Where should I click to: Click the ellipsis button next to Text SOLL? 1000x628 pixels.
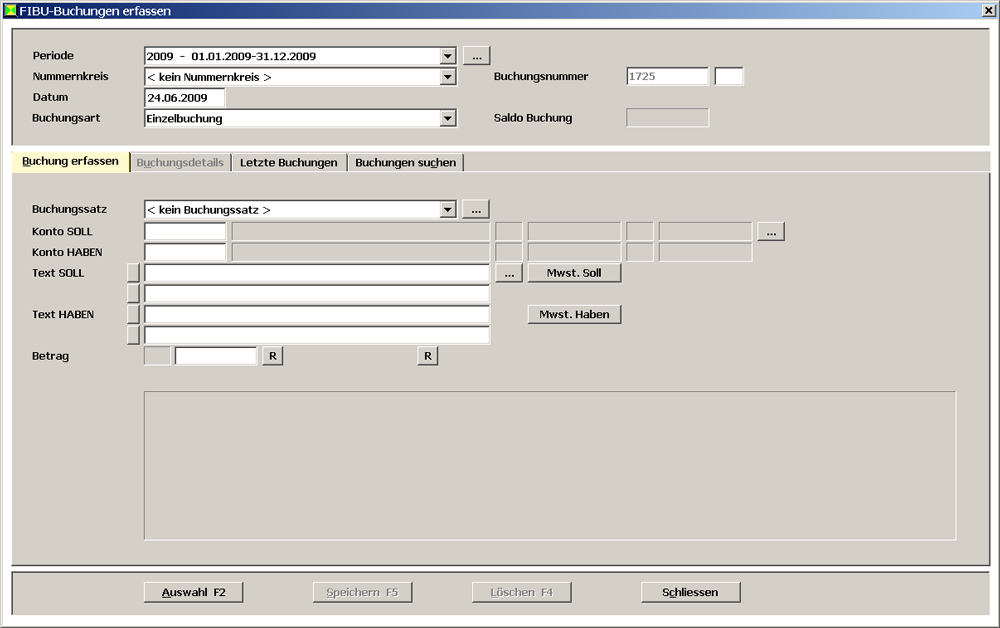pyautogui.click(x=508, y=273)
